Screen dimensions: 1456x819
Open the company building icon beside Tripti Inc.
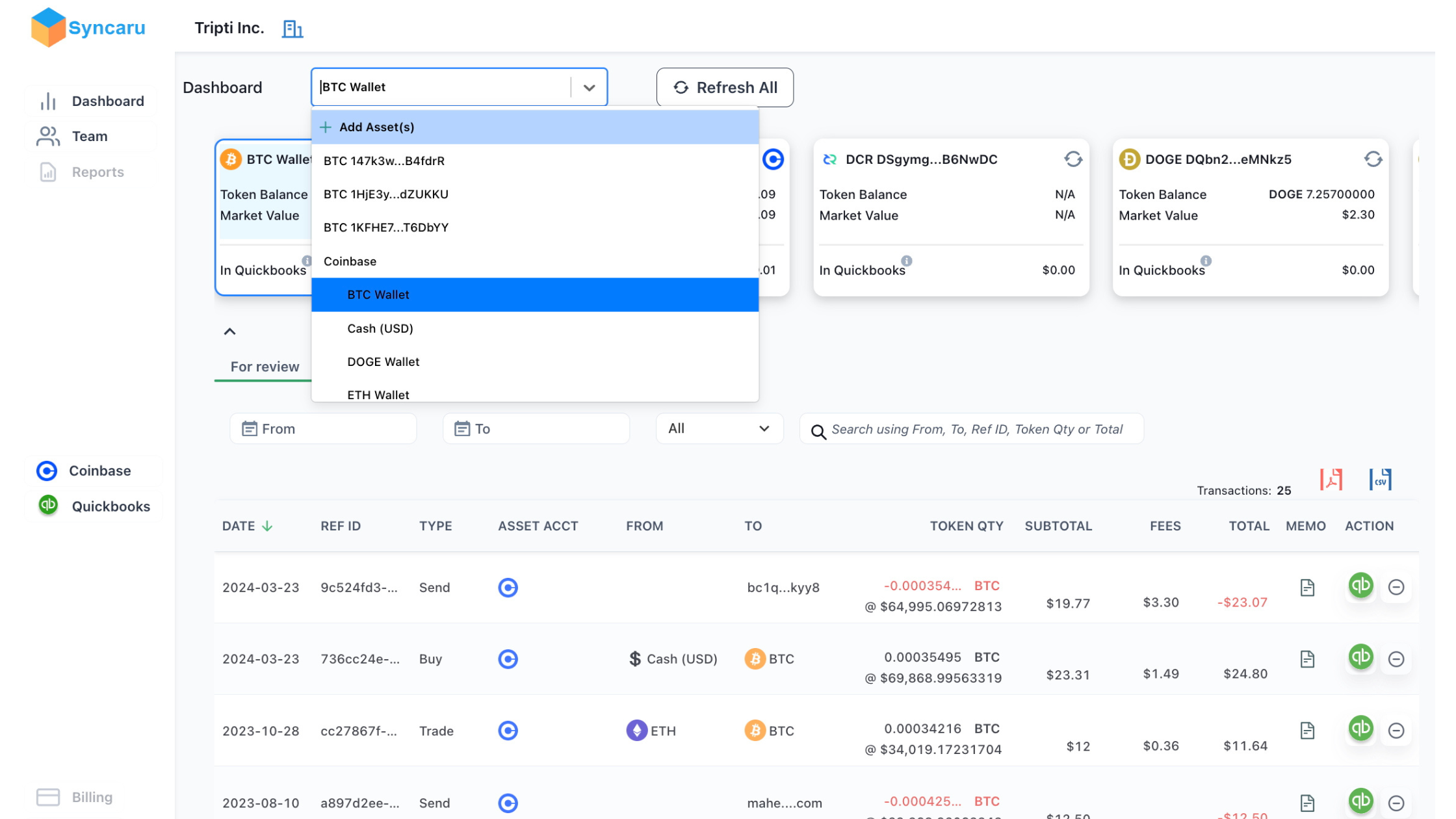pyautogui.click(x=292, y=29)
